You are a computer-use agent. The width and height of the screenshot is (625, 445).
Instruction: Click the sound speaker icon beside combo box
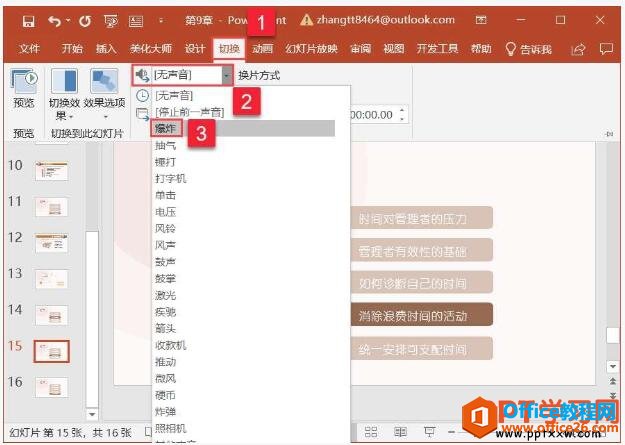click(x=142, y=75)
